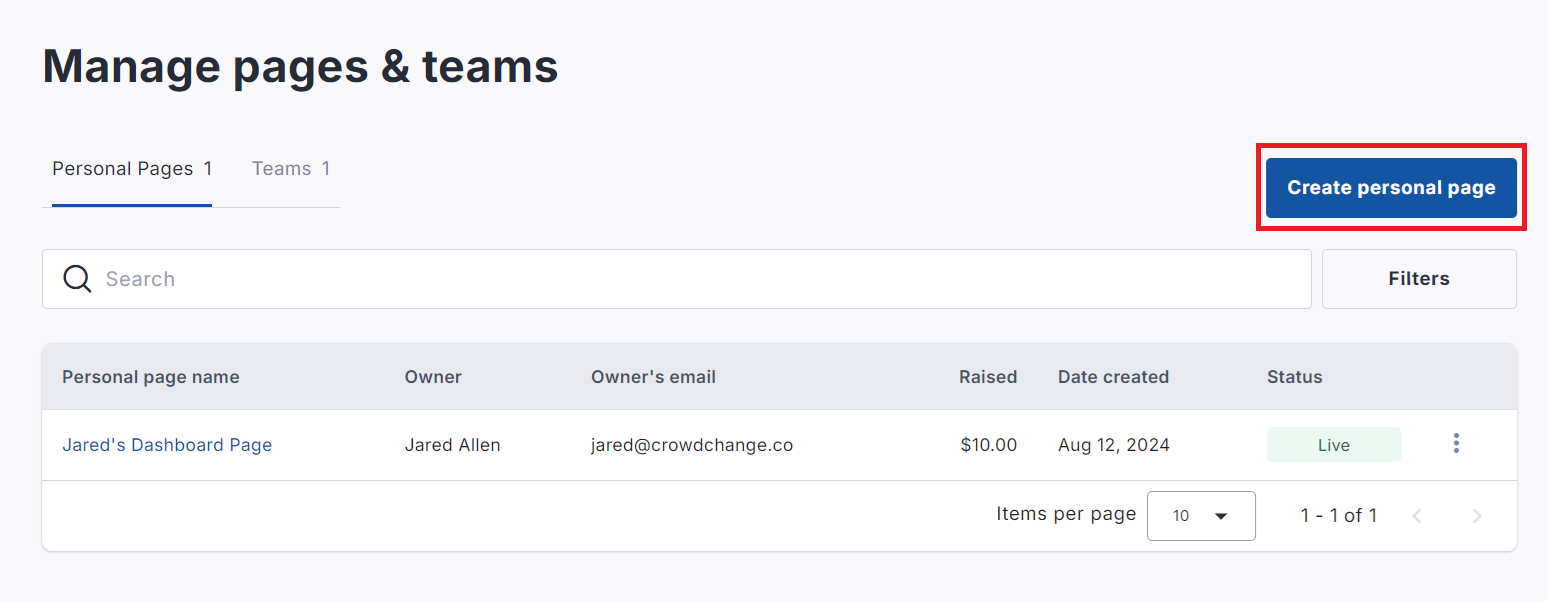Go to previous page using left chevron

coord(1417,516)
